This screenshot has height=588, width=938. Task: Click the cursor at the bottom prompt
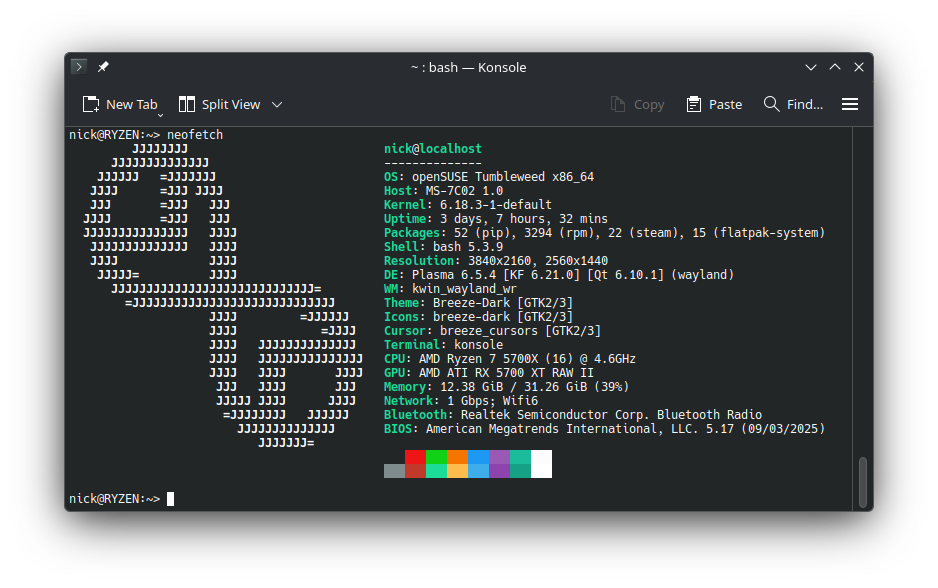pos(170,499)
